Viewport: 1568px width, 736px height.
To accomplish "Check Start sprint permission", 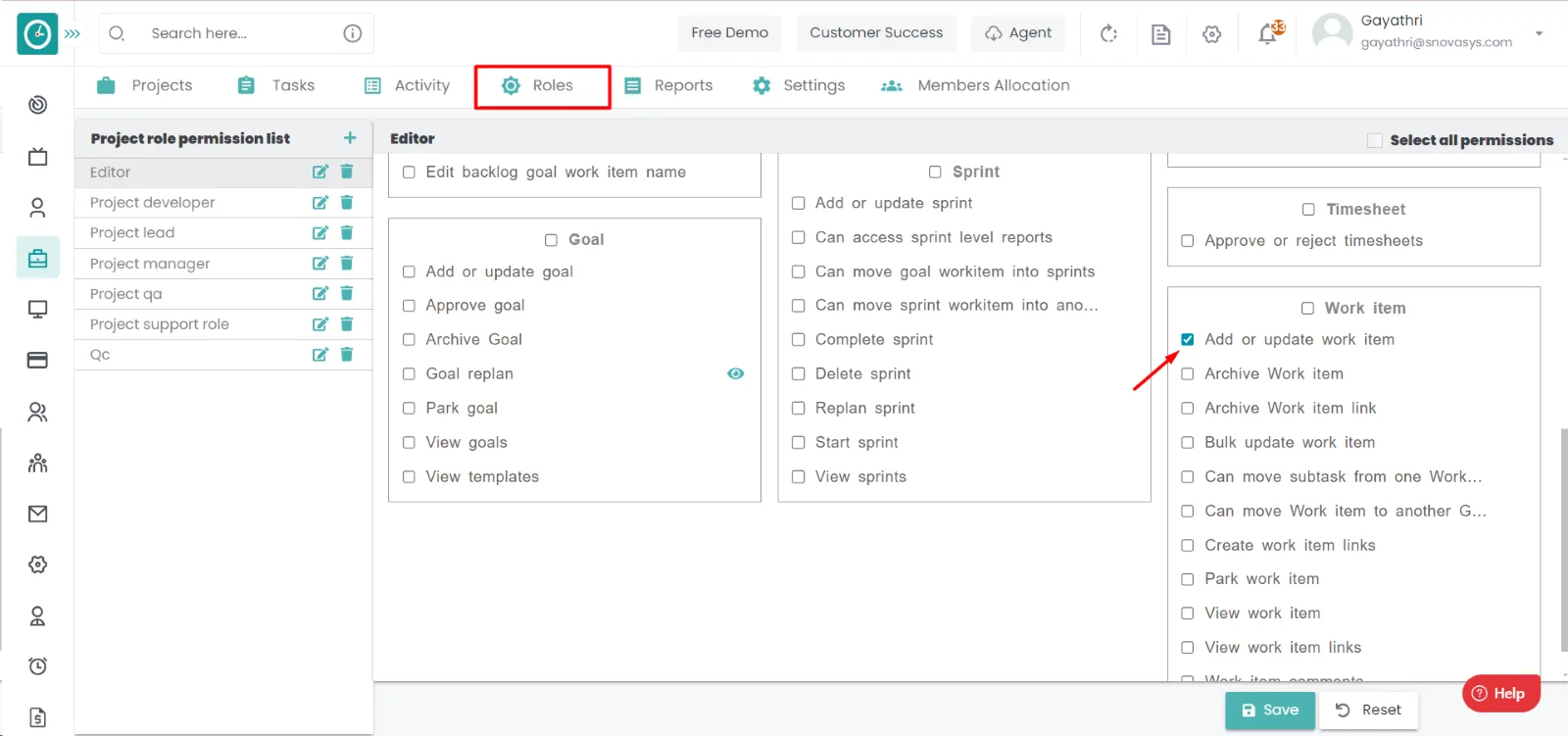I will point(799,442).
